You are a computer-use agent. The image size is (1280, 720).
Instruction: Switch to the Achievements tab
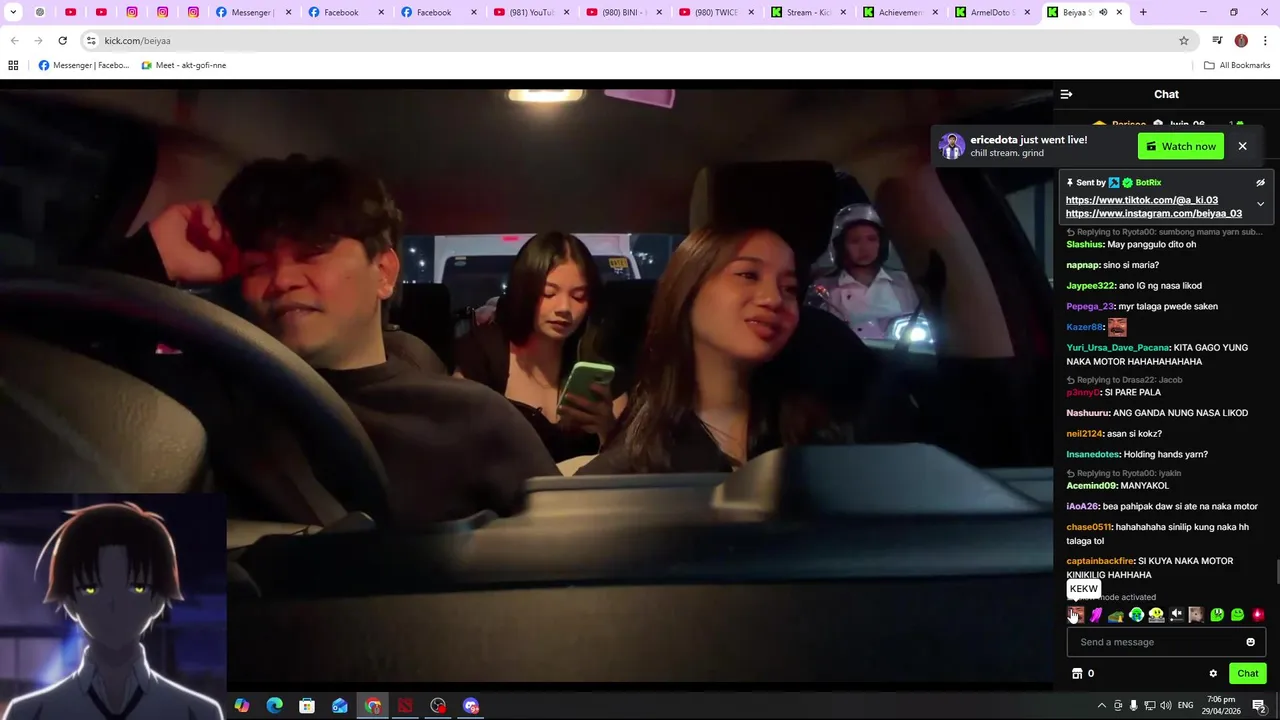(x=901, y=12)
